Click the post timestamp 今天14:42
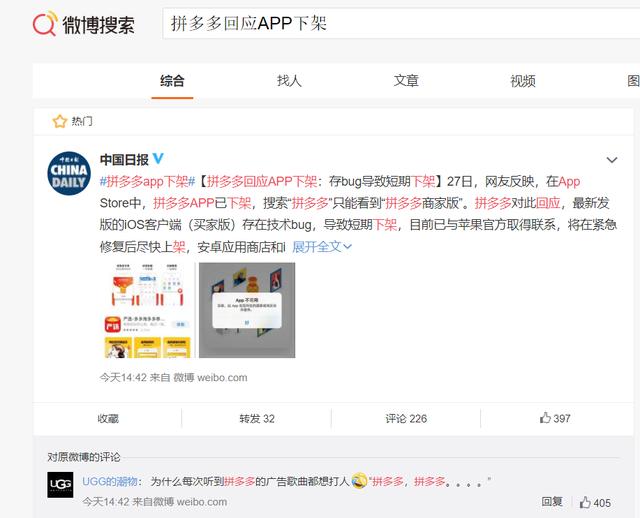 click(123, 378)
